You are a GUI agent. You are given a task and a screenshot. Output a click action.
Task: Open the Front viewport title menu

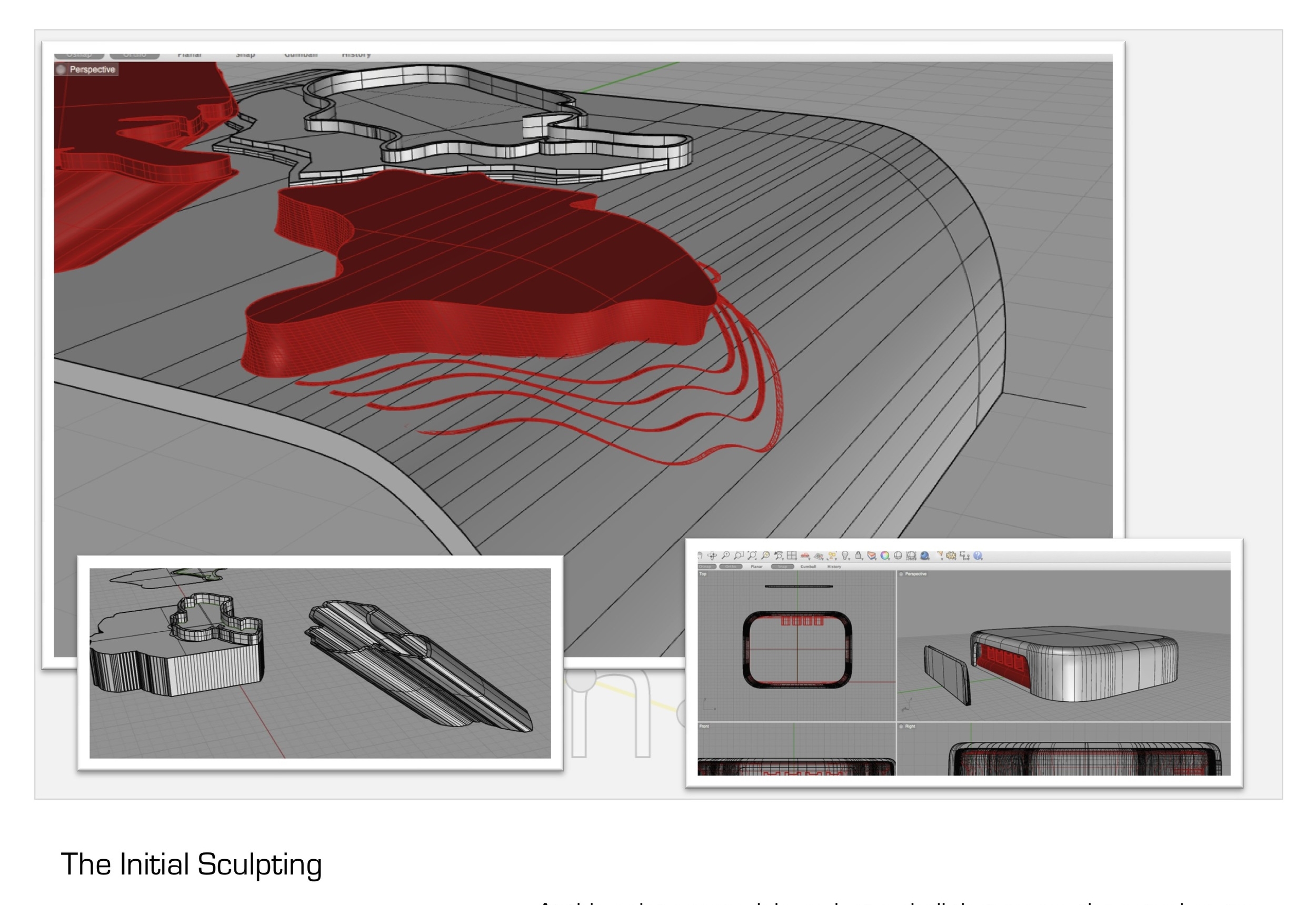[704, 727]
